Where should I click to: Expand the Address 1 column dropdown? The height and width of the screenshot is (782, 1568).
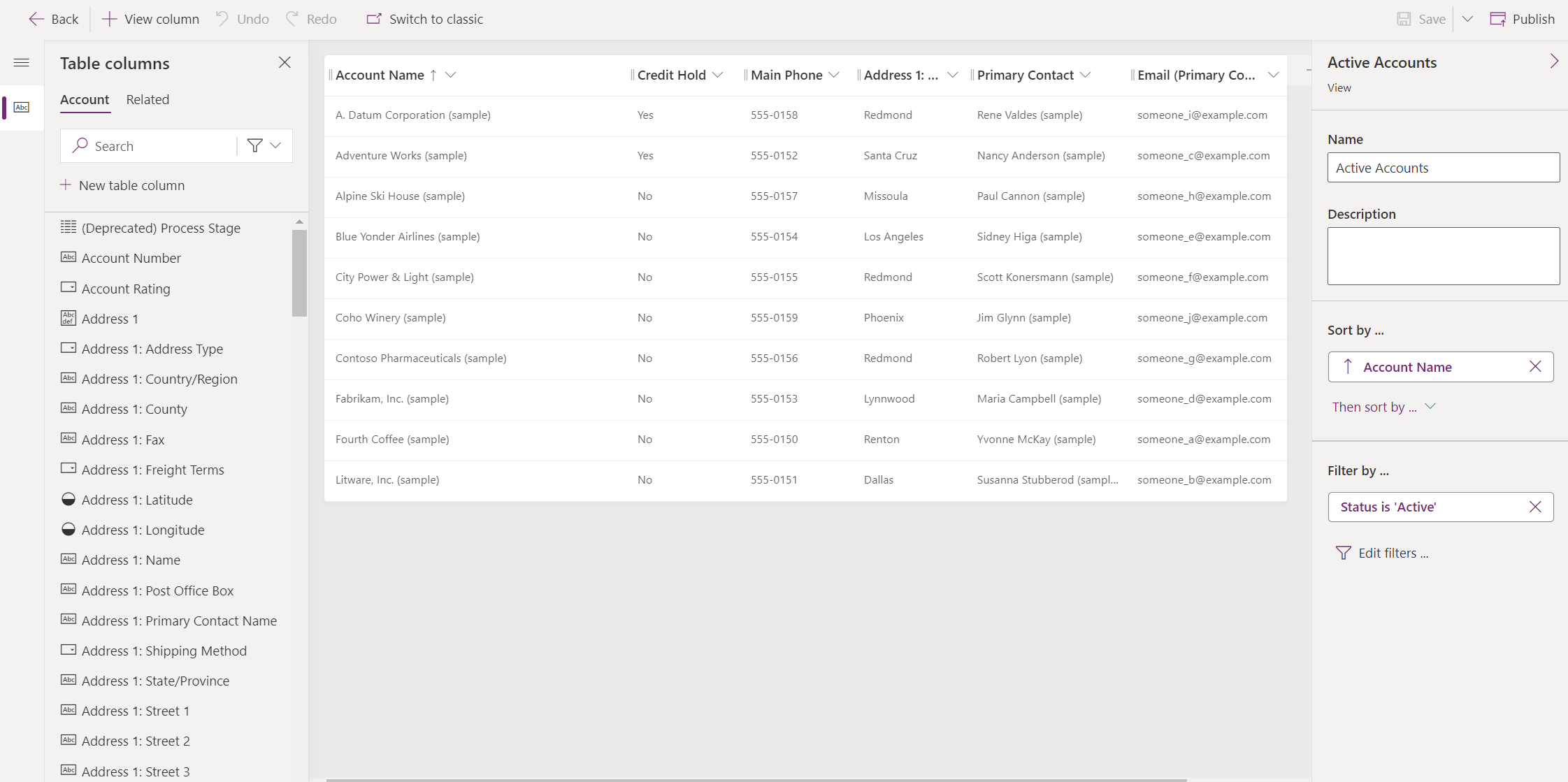tap(954, 75)
